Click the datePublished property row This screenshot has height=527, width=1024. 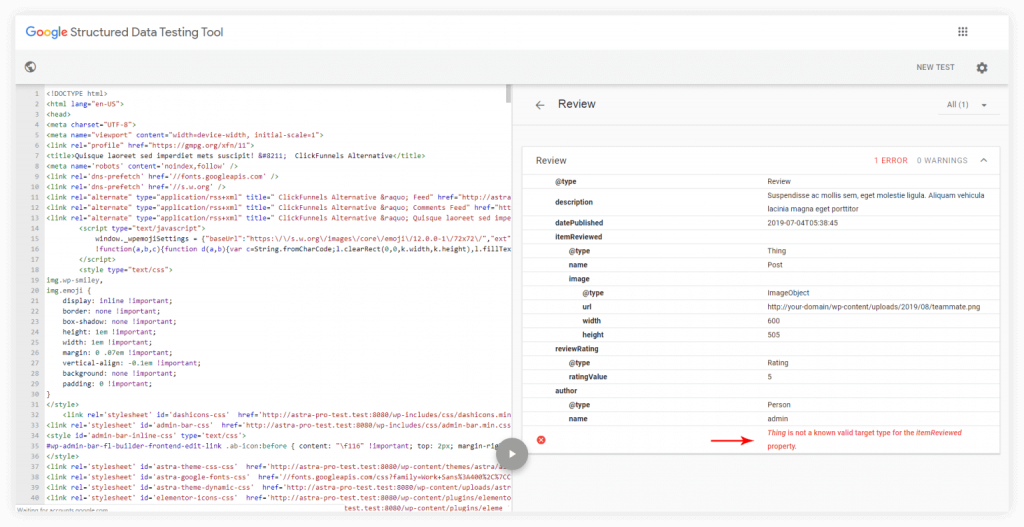click(x=583, y=222)
